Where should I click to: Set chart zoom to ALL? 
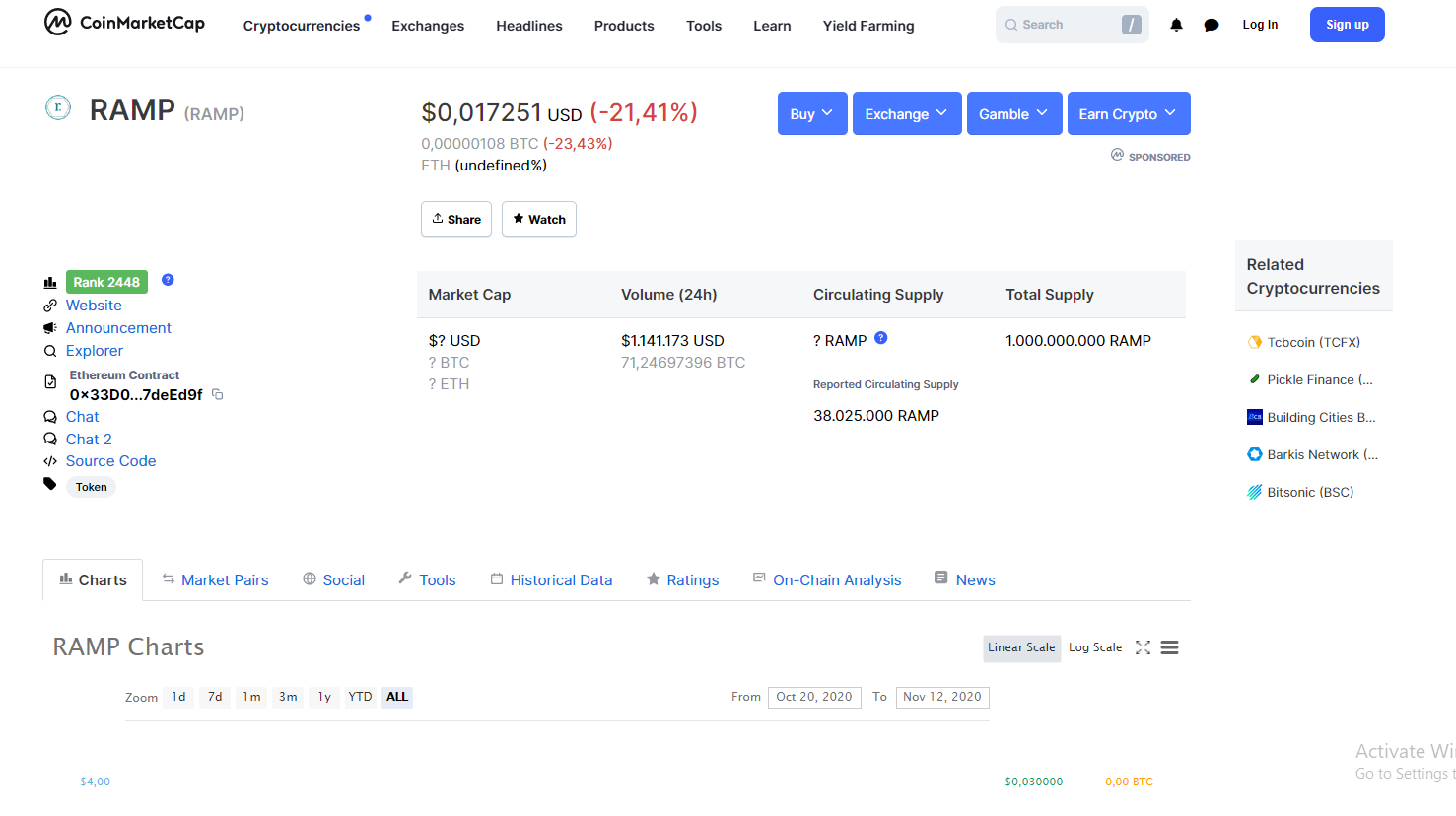397,697
